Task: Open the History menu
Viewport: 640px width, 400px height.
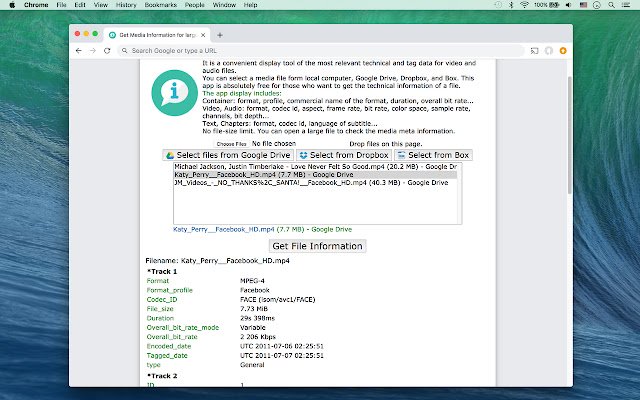Action: coord(126,5)
